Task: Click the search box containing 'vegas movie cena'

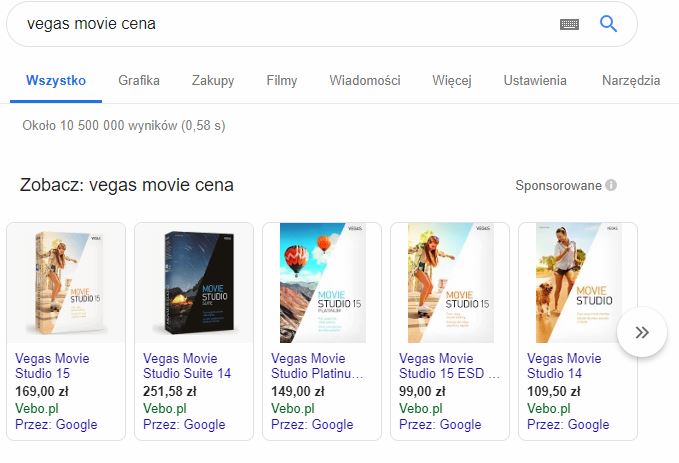Action: pos(321,24)
